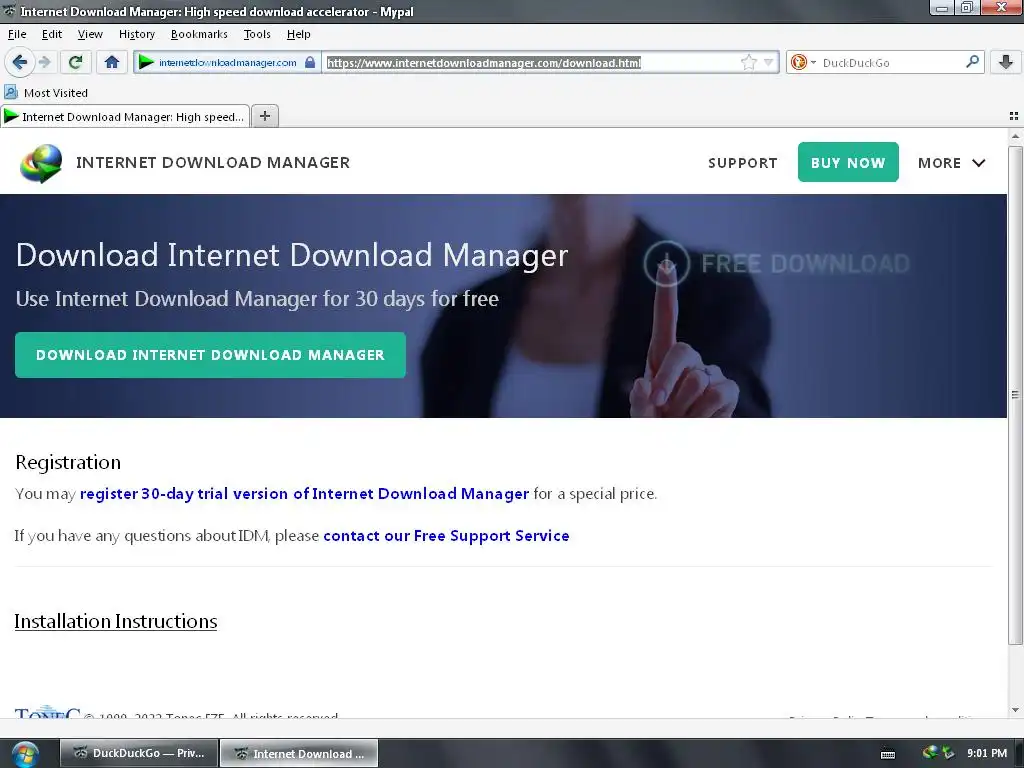Reload the current page
This screenshot has height=768, width=1024.
click(x=75, y=62)
